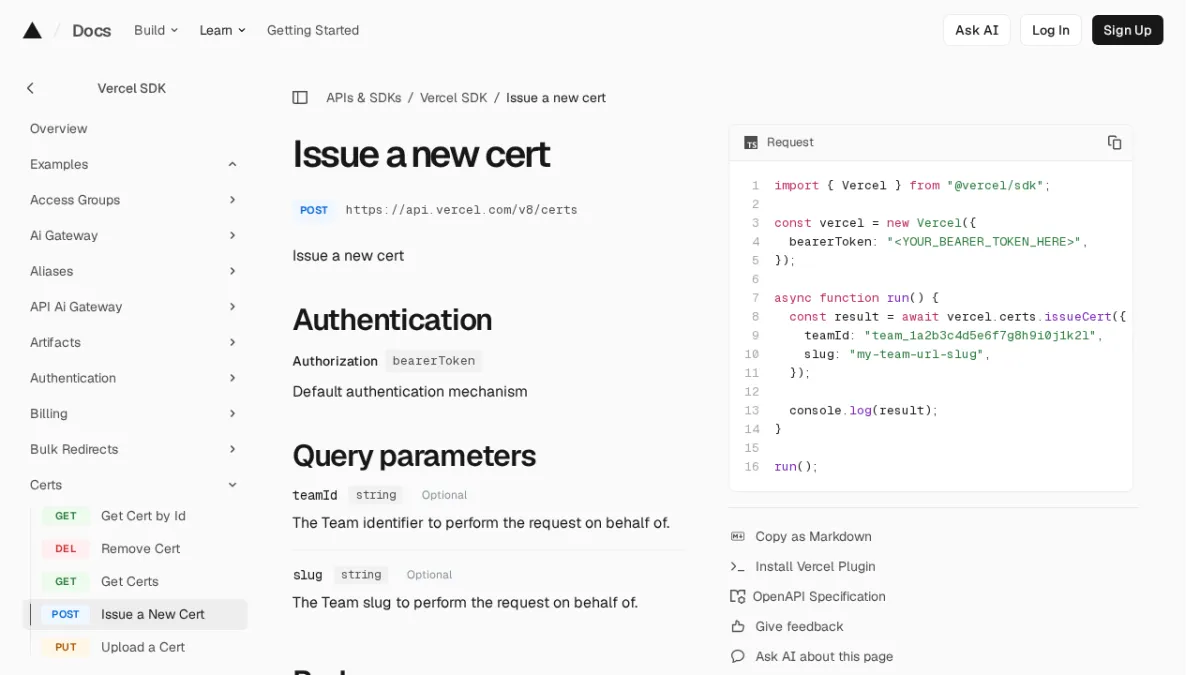Copy the request code with copy icon

pyautogui.click(x=1114, y=142)
